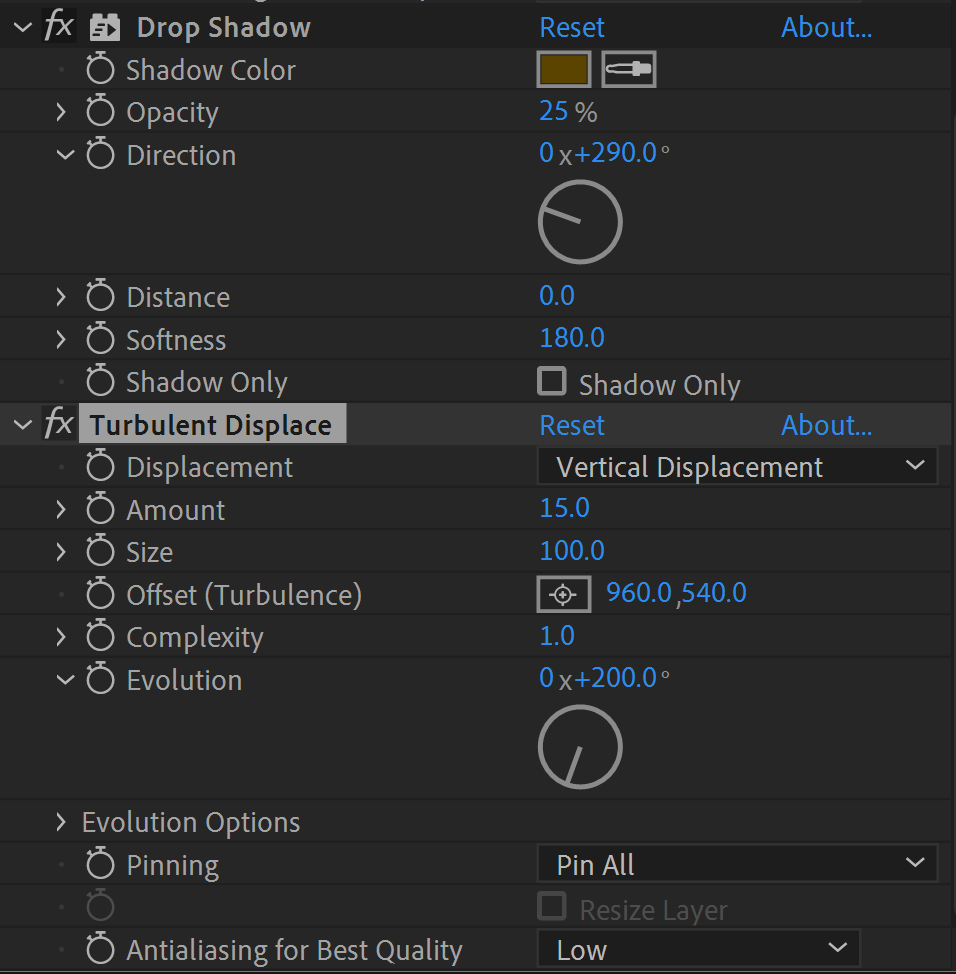956x974 pixels.
Task: Expand the Size property
Action: click(x=61, y=552)
